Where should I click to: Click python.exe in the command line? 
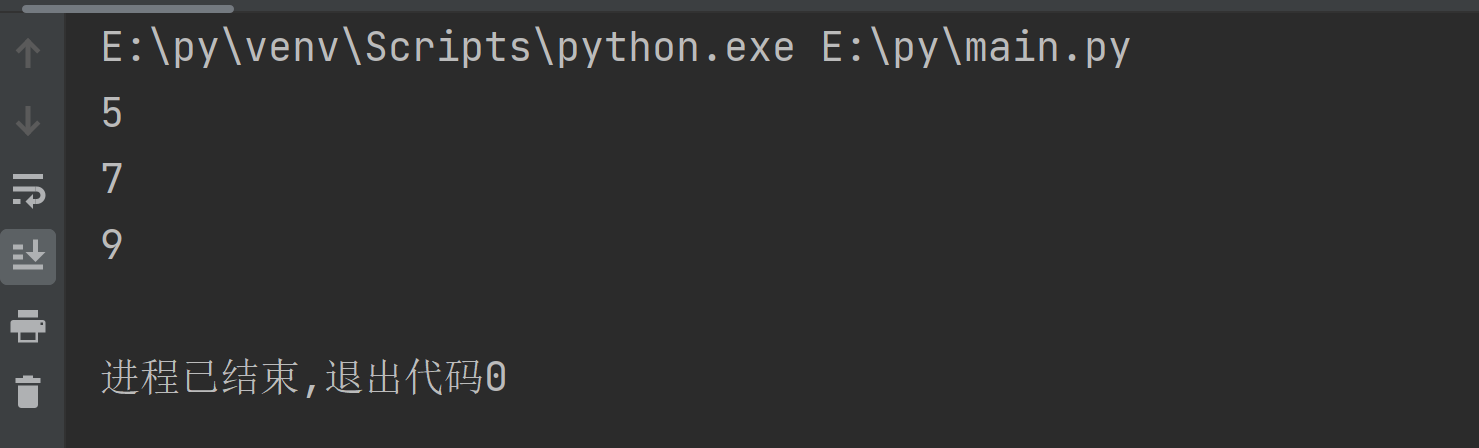point(675,48)
